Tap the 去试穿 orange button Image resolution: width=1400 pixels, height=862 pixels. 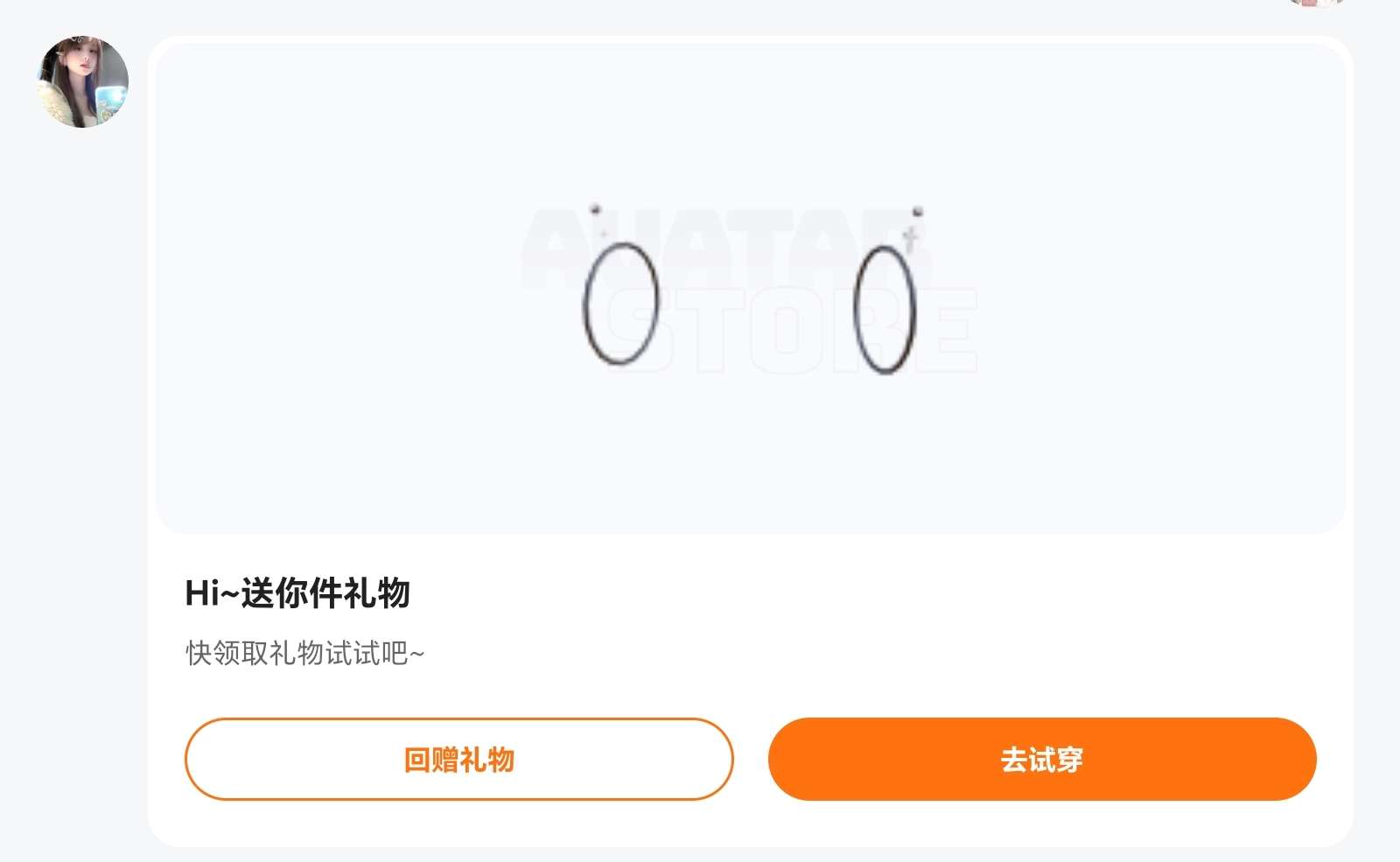pos(1042,759)
